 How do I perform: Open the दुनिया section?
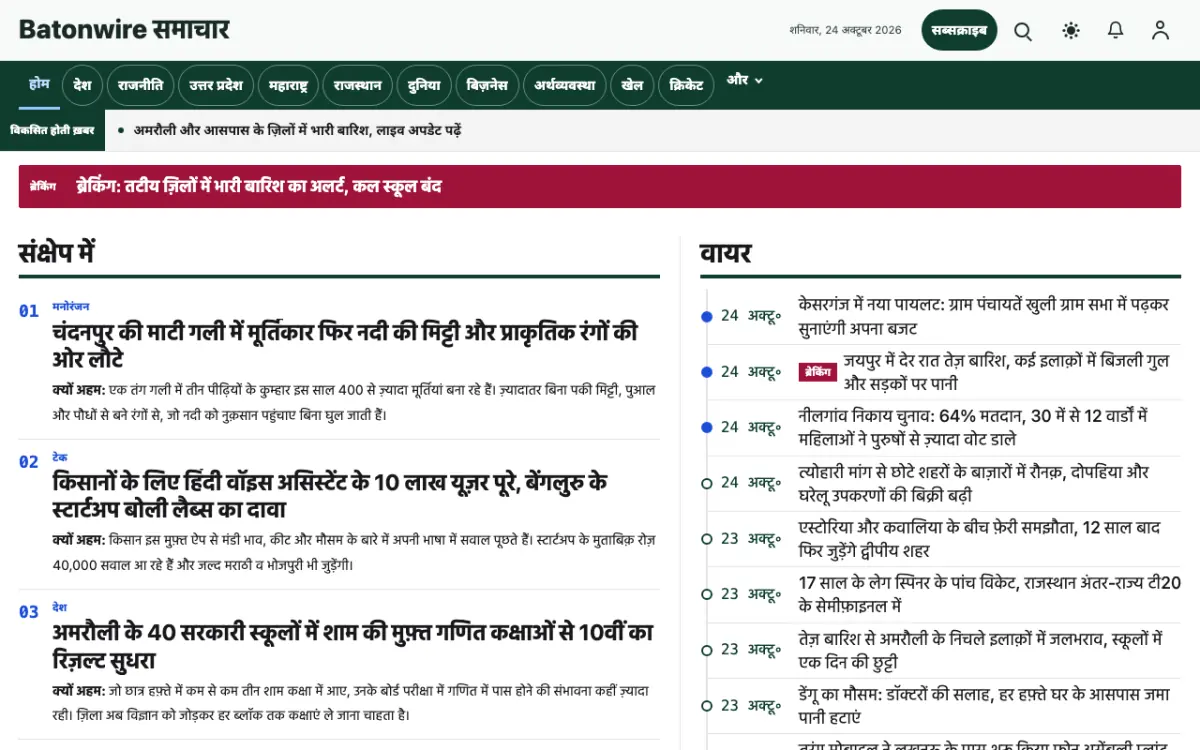pyautogui.click(x=424, y=85)
